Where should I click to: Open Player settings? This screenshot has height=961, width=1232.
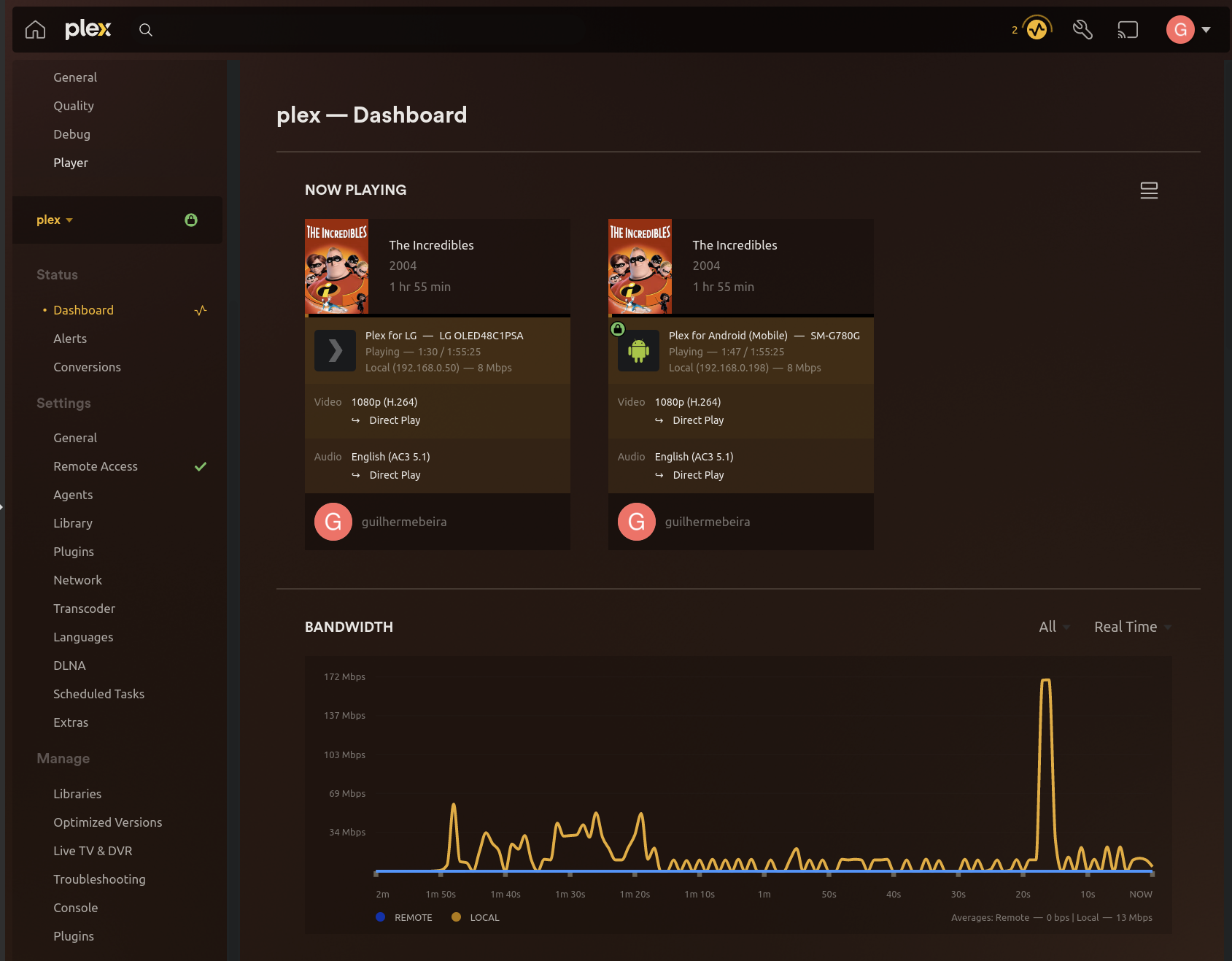click(x=71, y=163)
